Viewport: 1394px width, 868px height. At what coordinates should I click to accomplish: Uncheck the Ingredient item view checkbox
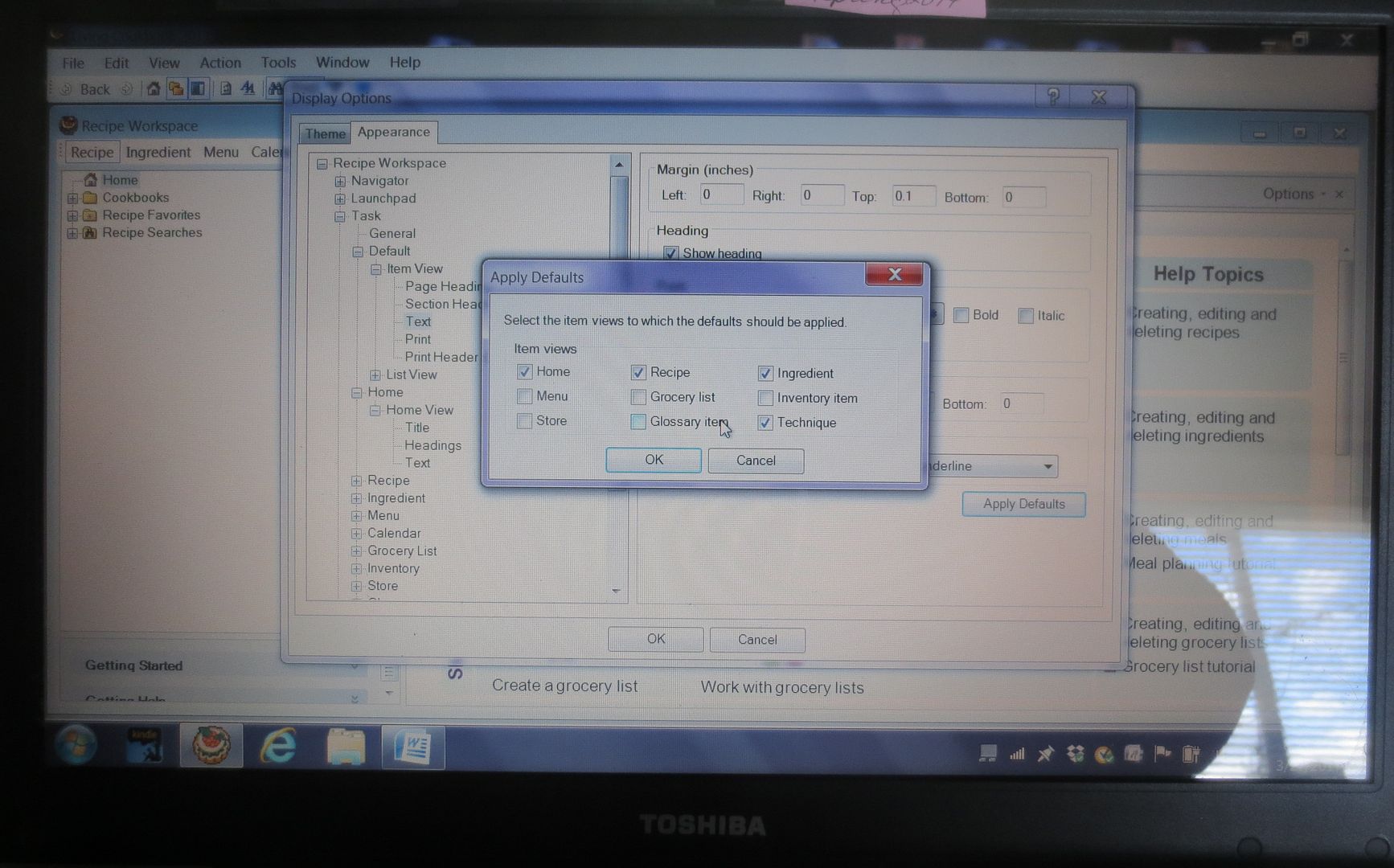(x=765, y=373)
